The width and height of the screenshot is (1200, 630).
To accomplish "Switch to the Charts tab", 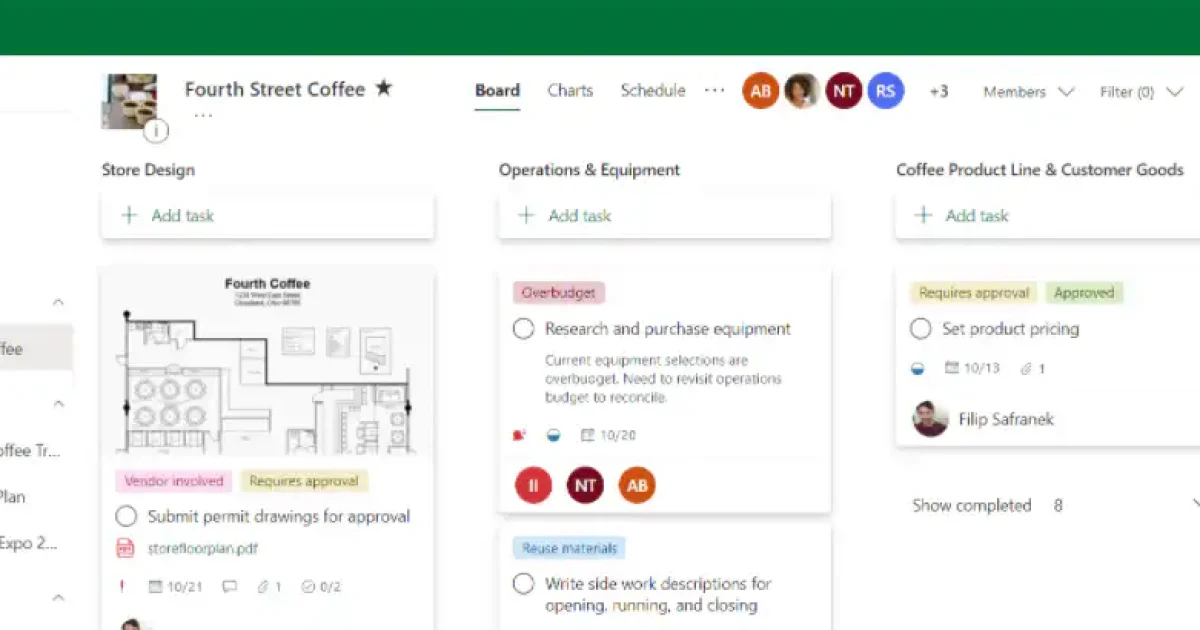I will 570,90.
